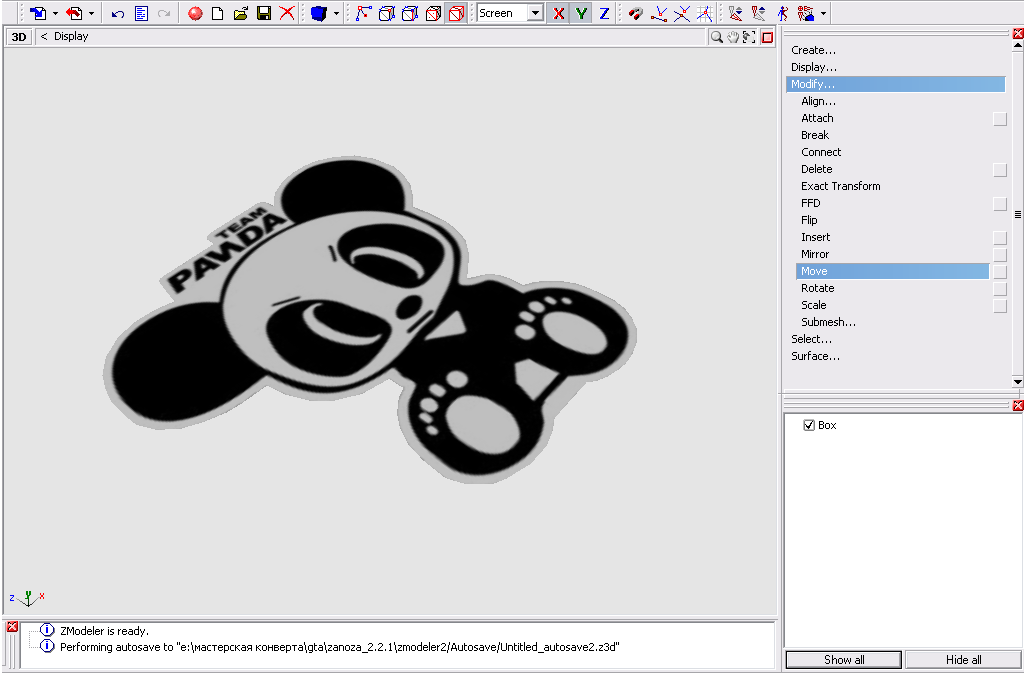Save with the floppy disk icon

pyautogui.click(x=264, y=13)
